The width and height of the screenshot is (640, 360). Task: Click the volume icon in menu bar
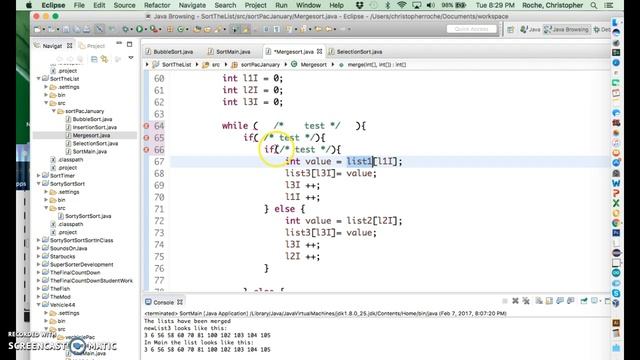click(430, 5)
